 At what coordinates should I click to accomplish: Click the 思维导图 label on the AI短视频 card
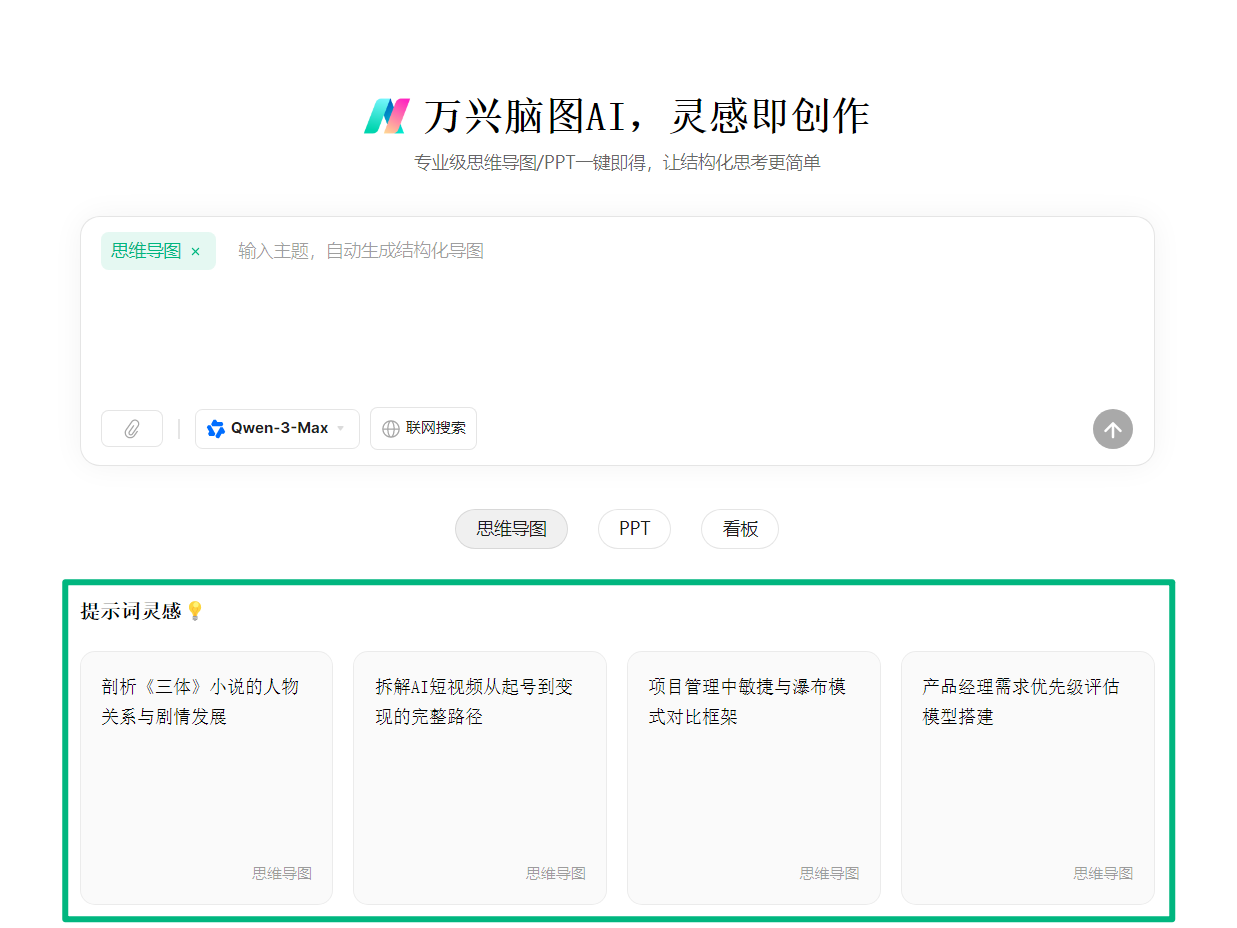tap(556, 873)
